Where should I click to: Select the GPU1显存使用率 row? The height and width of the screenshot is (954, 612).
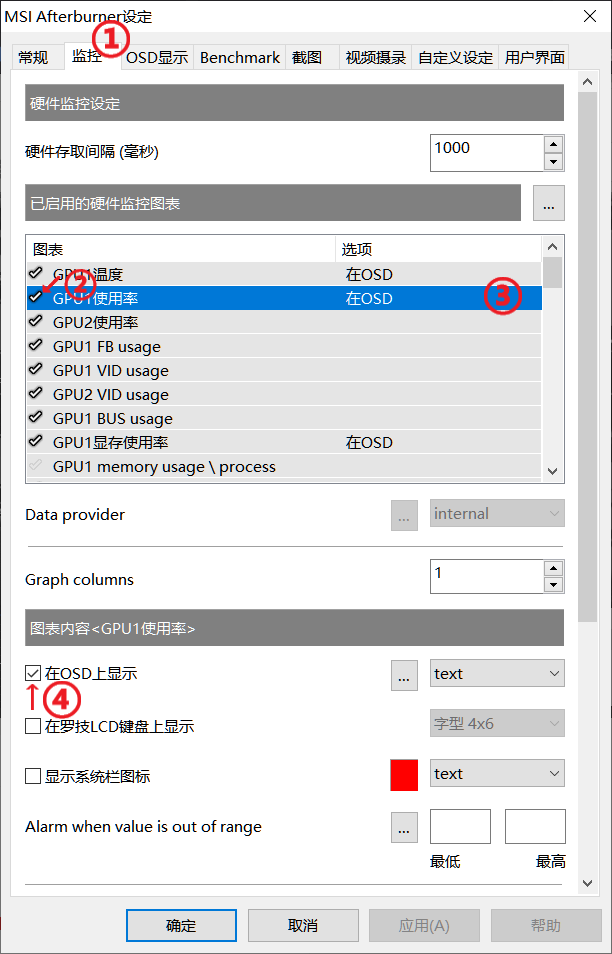(x=284, y=442)
